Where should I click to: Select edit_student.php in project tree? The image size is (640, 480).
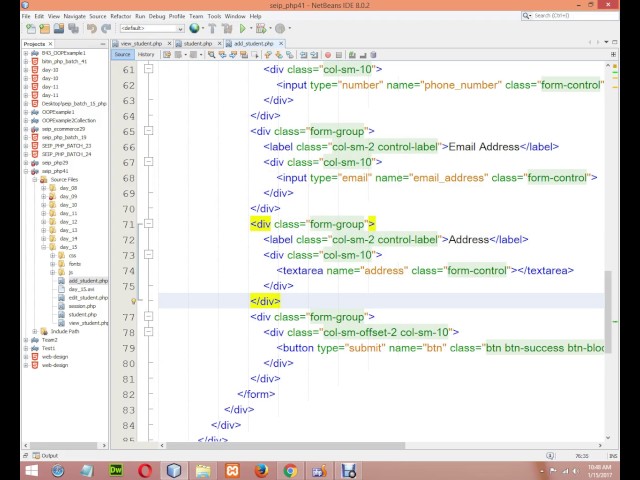pos(88,298)
